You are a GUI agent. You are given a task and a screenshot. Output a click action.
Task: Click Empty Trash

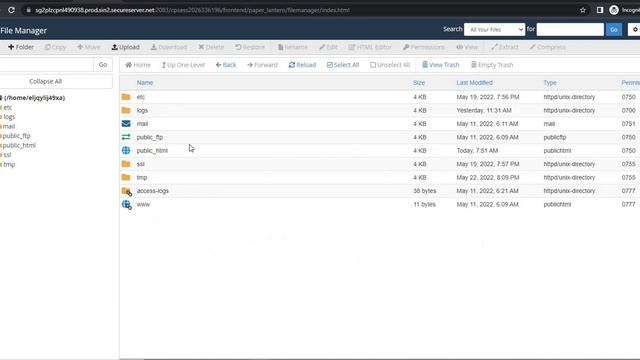click(492, 65)
